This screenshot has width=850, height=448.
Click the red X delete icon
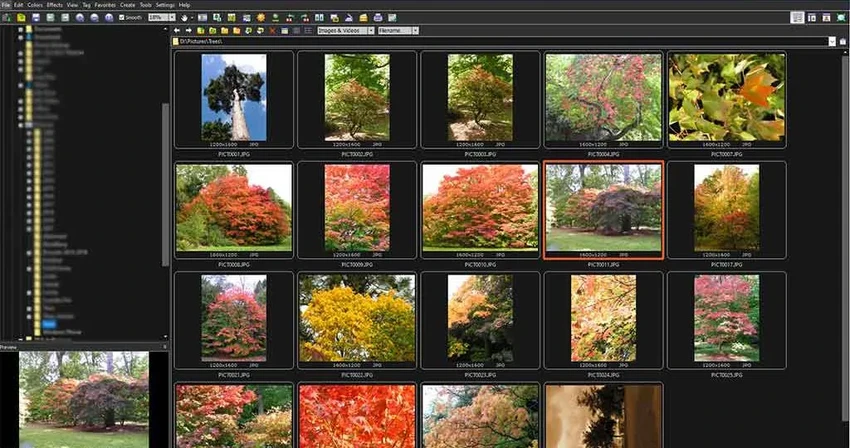click(272, 30)
